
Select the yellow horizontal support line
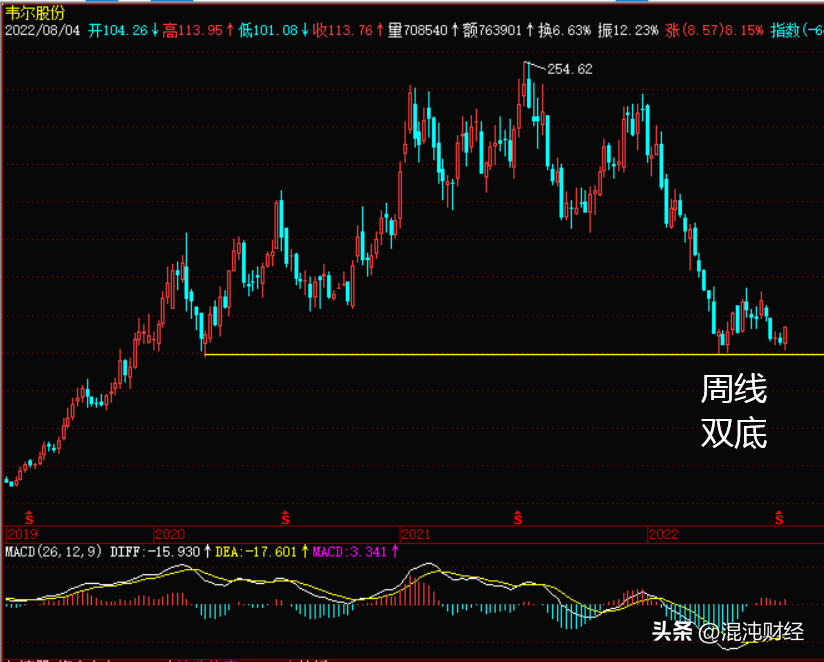pos(514,355)
